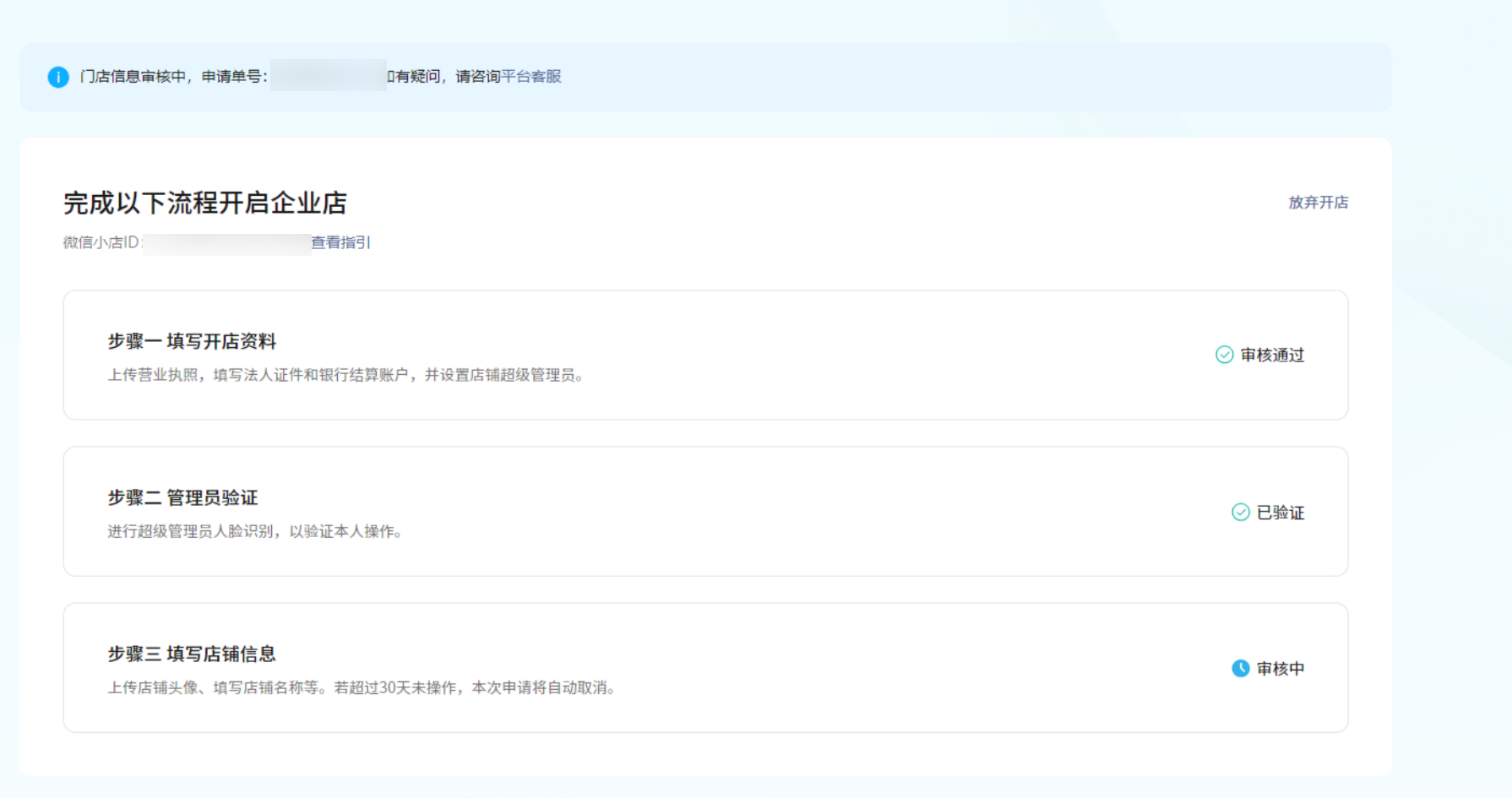Click the blue clock icon beside 审核中
The width and height of the screenshot is (1512, 798).
1240,668
